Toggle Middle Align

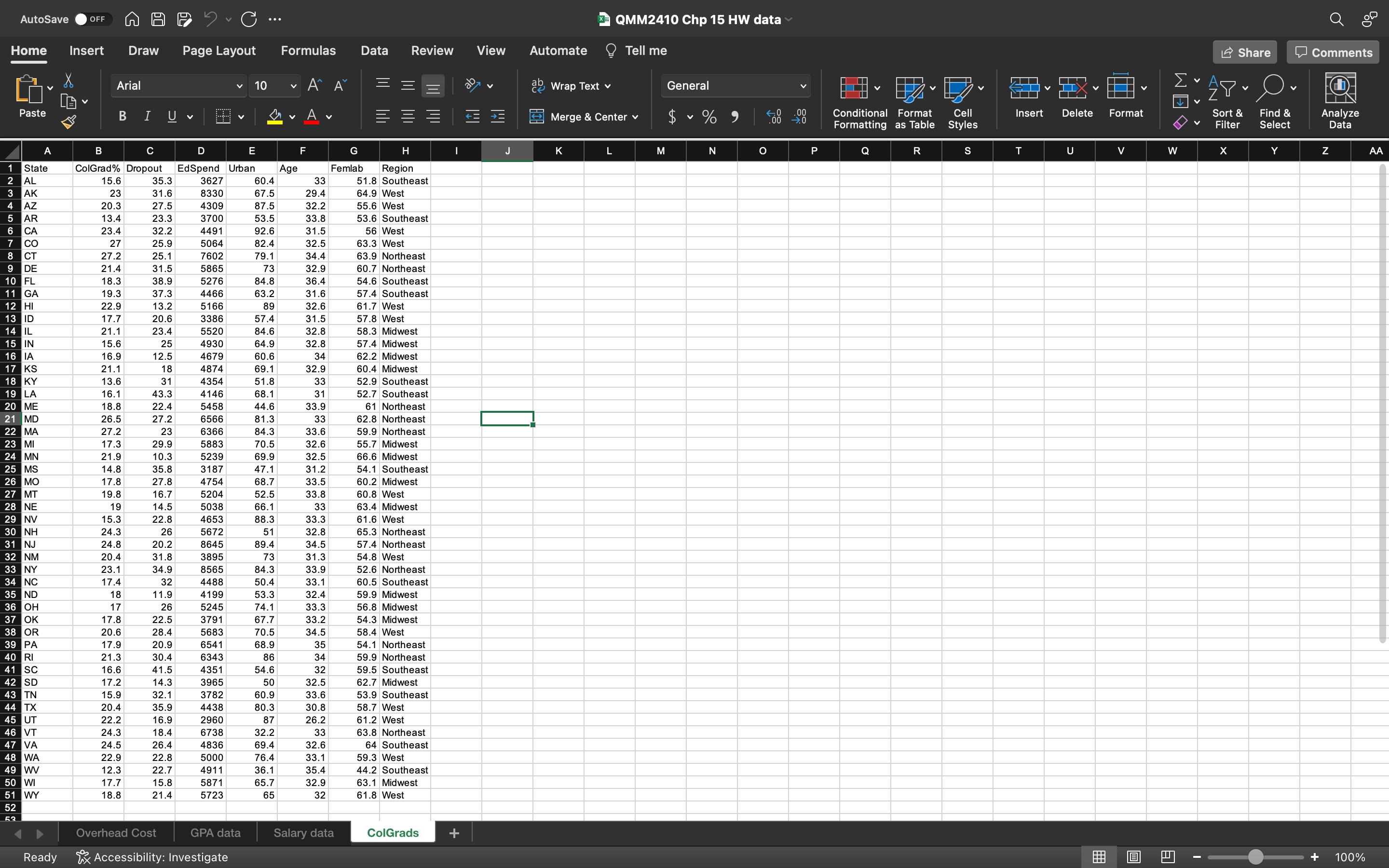(x=408, y=85)
